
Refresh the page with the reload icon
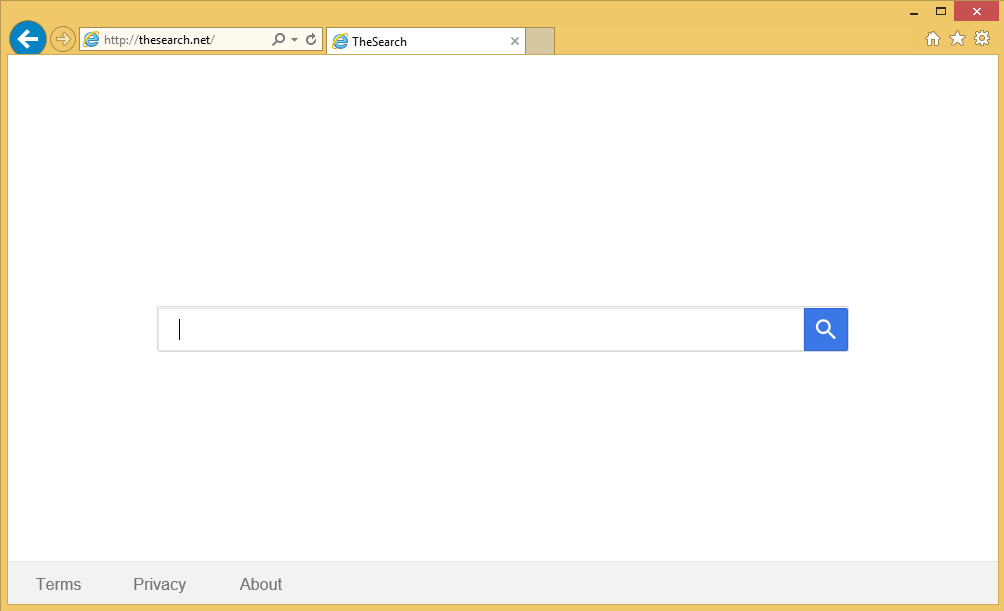pyautogui.click(x=311, y=40)
